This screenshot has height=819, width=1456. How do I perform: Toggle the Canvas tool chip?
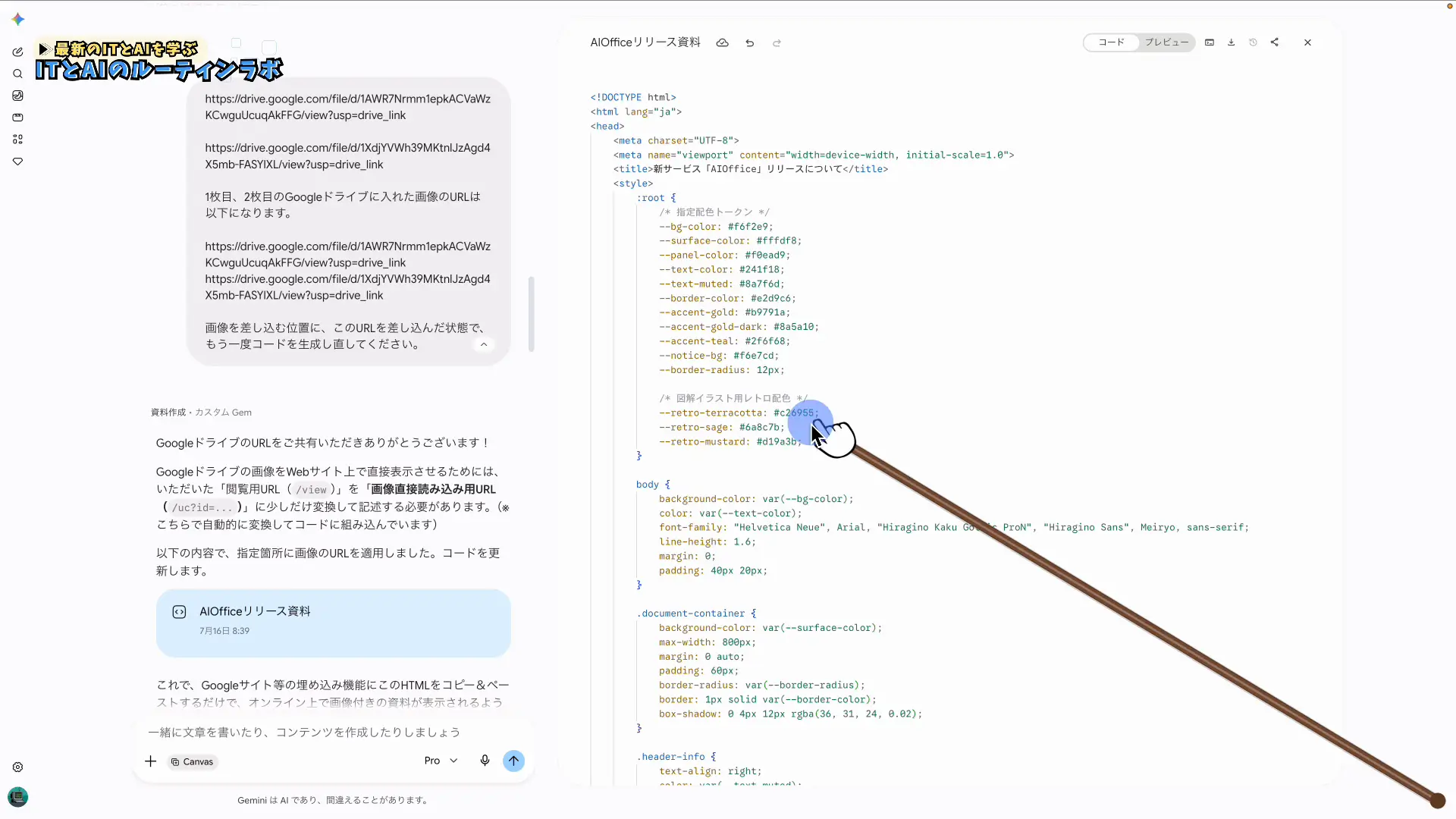pos(193,762)
